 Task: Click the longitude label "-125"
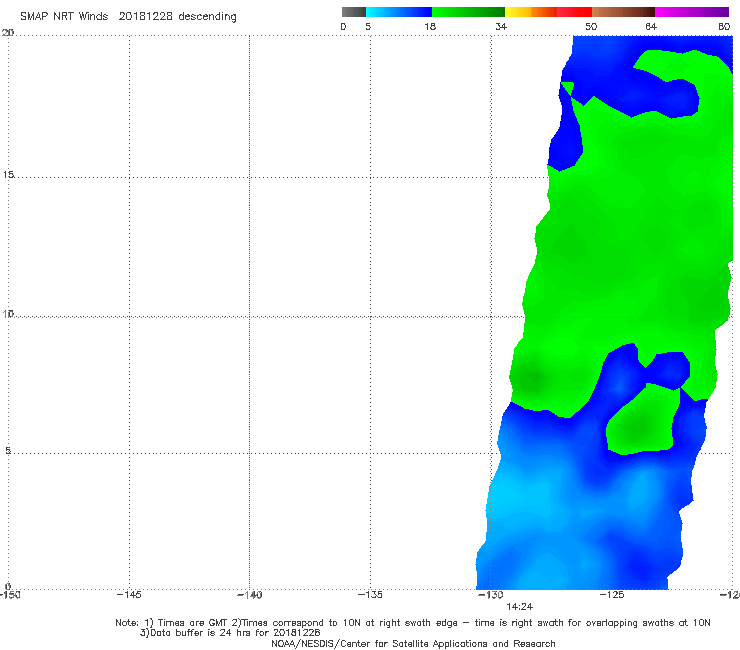[x=612, y=595]
